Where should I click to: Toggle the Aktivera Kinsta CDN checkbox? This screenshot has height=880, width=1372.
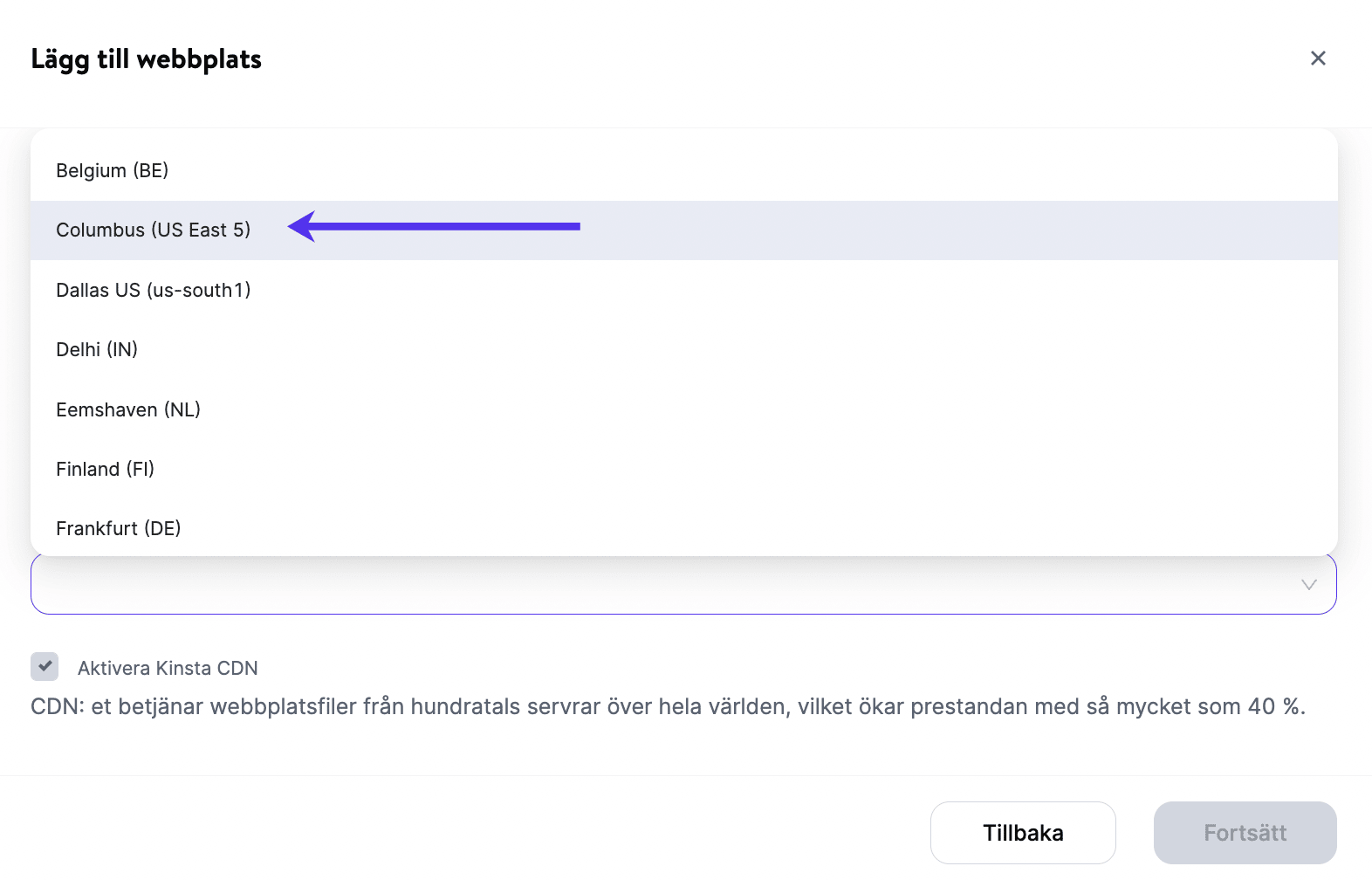coord(45,667)
